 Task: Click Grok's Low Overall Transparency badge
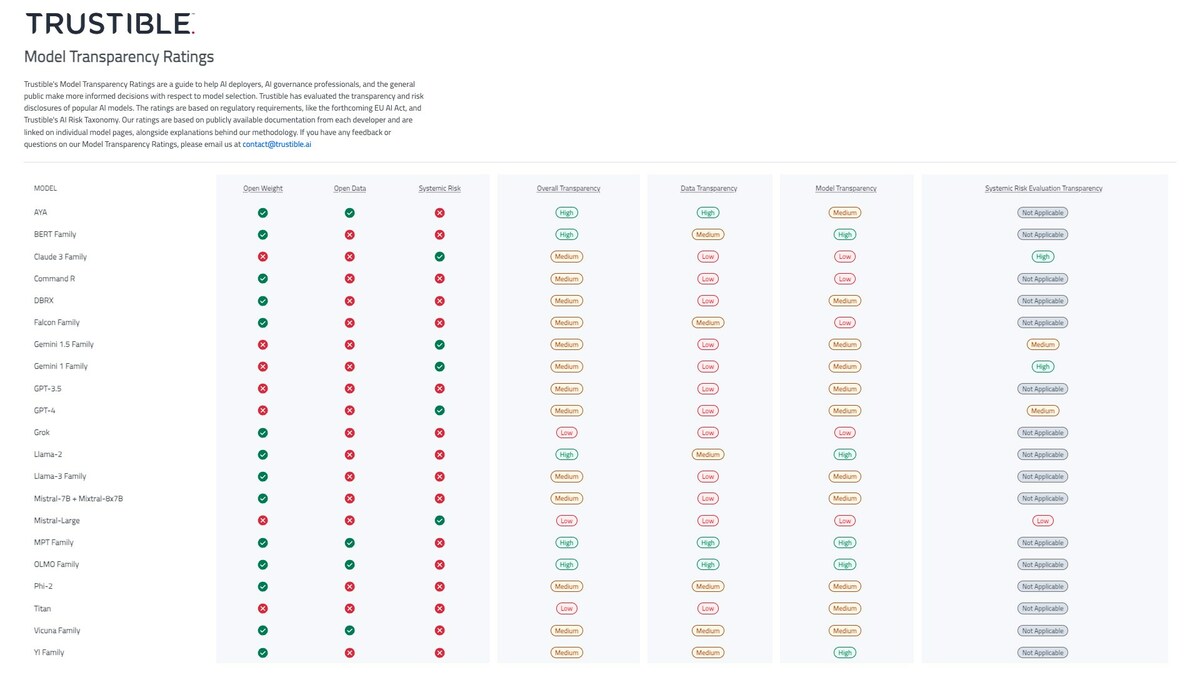coord(567,433)
